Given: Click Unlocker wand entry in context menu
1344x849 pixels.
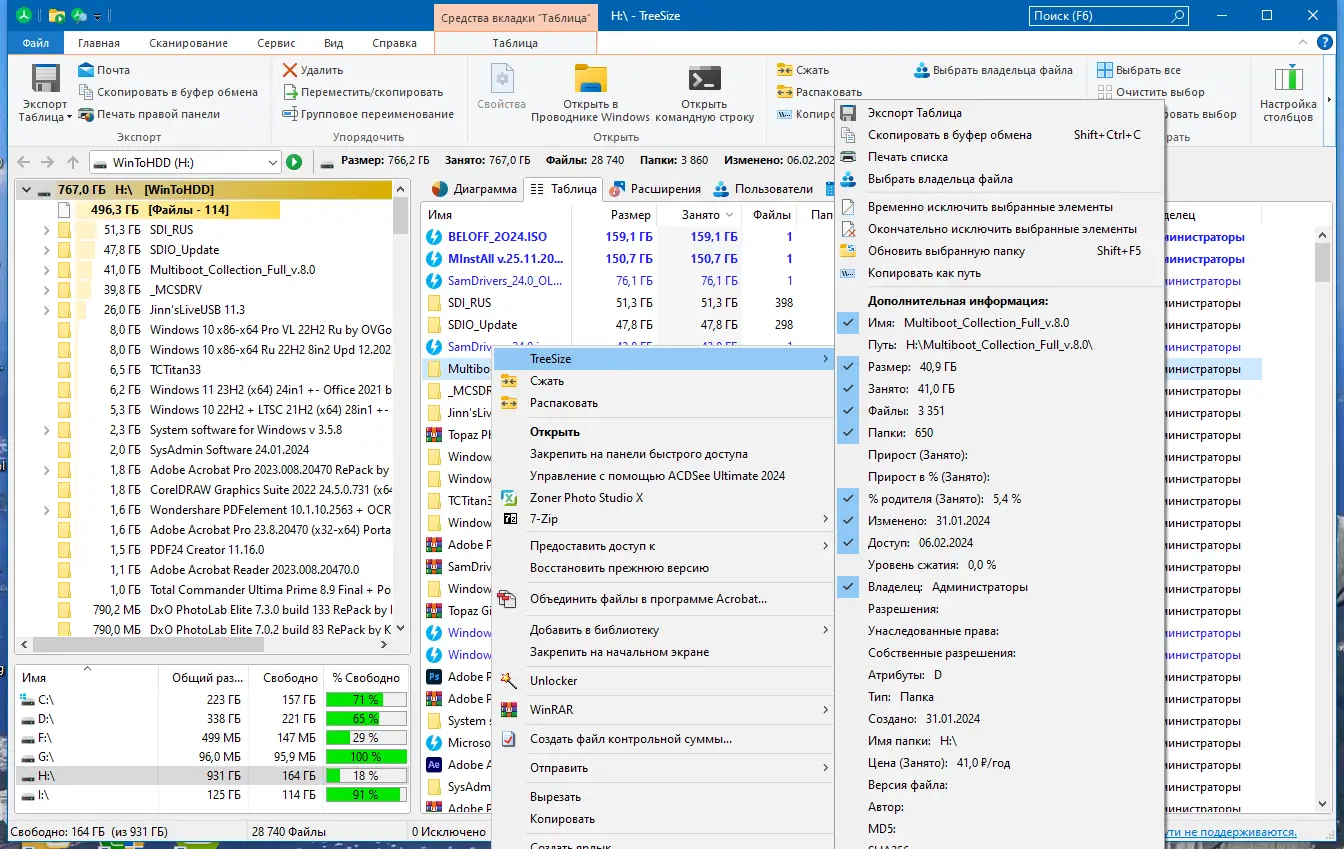Looking at the screenshot, I should point(662,681).
